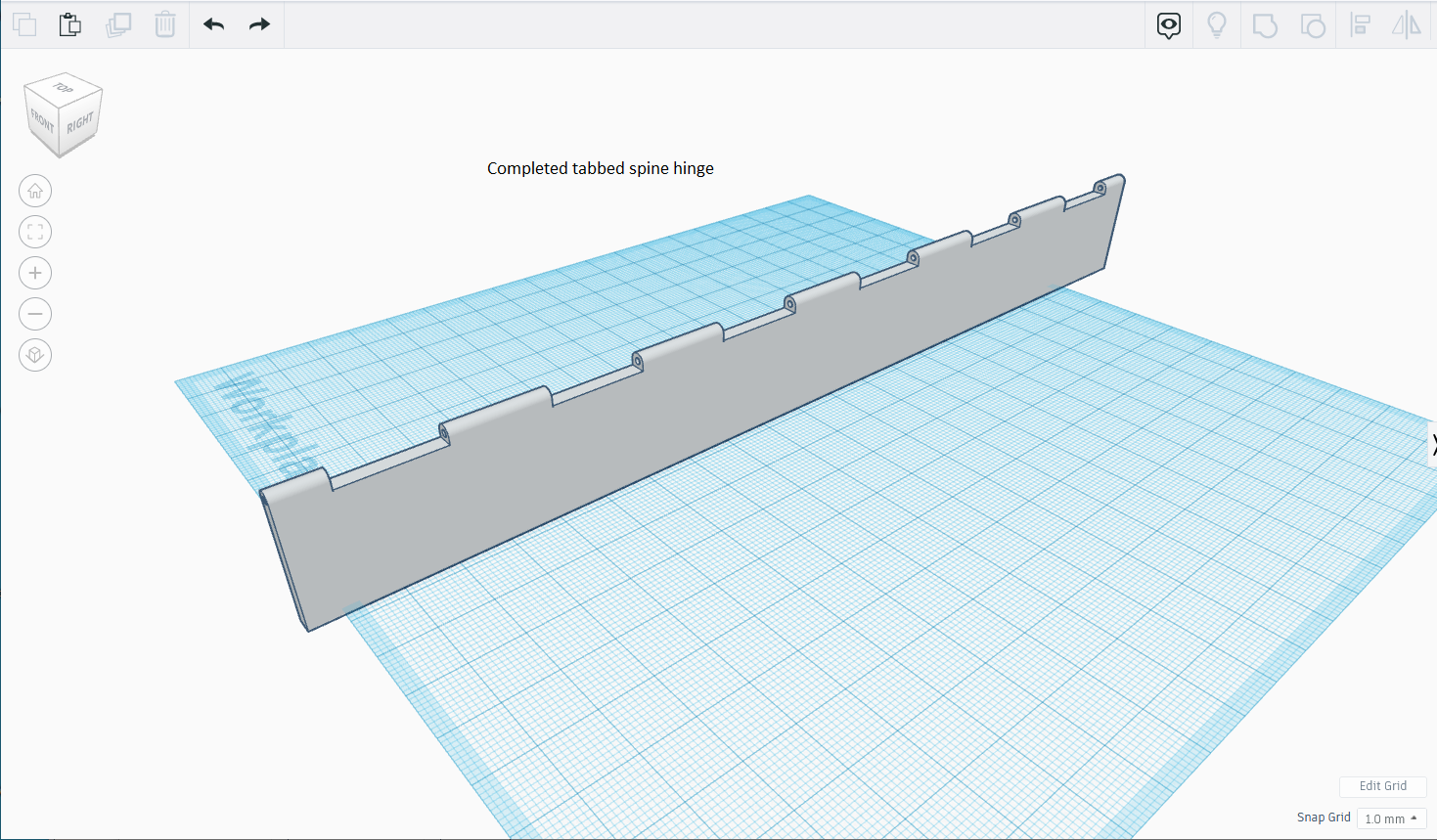Click the TOP face of view cube
Viewport: 1437px width, 840px height.
click(x=64, y=87)
